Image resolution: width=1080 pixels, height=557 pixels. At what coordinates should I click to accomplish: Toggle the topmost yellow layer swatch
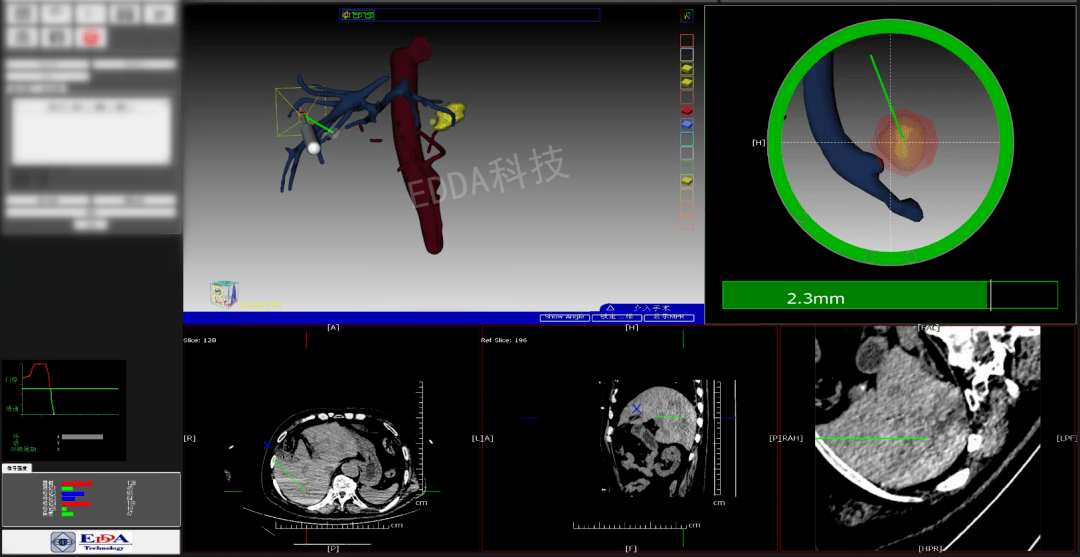[687, 69]
